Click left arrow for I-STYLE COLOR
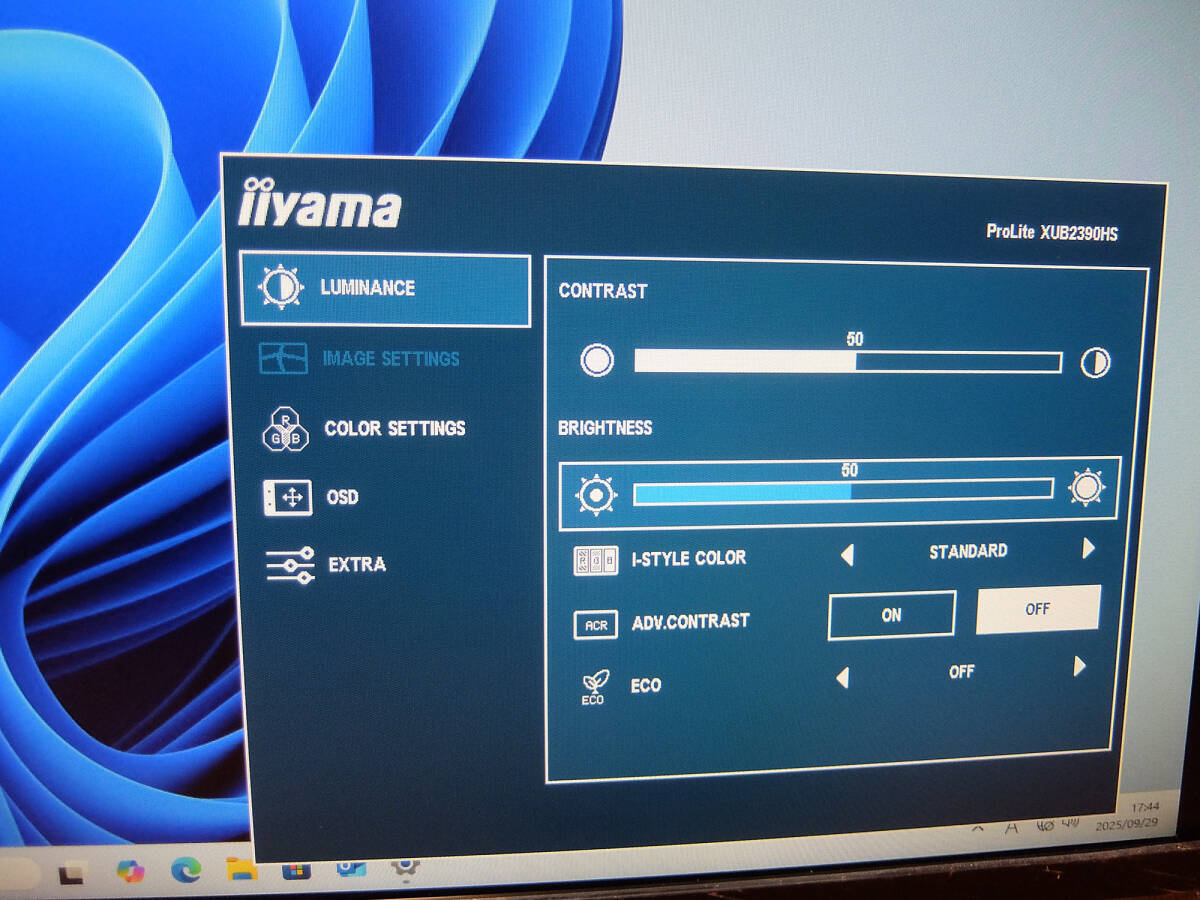 (848, 555)
